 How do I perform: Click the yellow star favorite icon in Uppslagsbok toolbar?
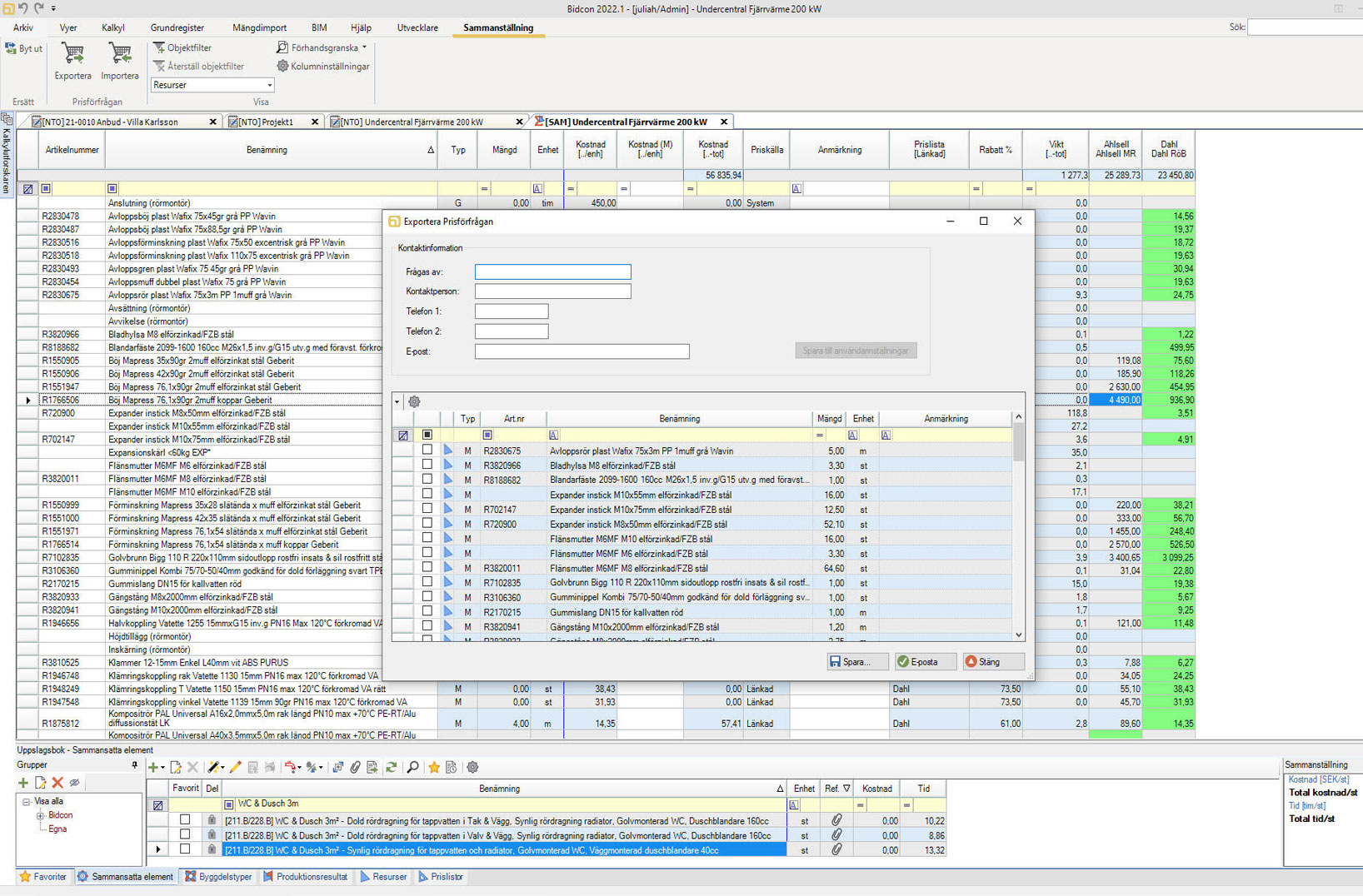pyautogui.click(x=434, y=767)
